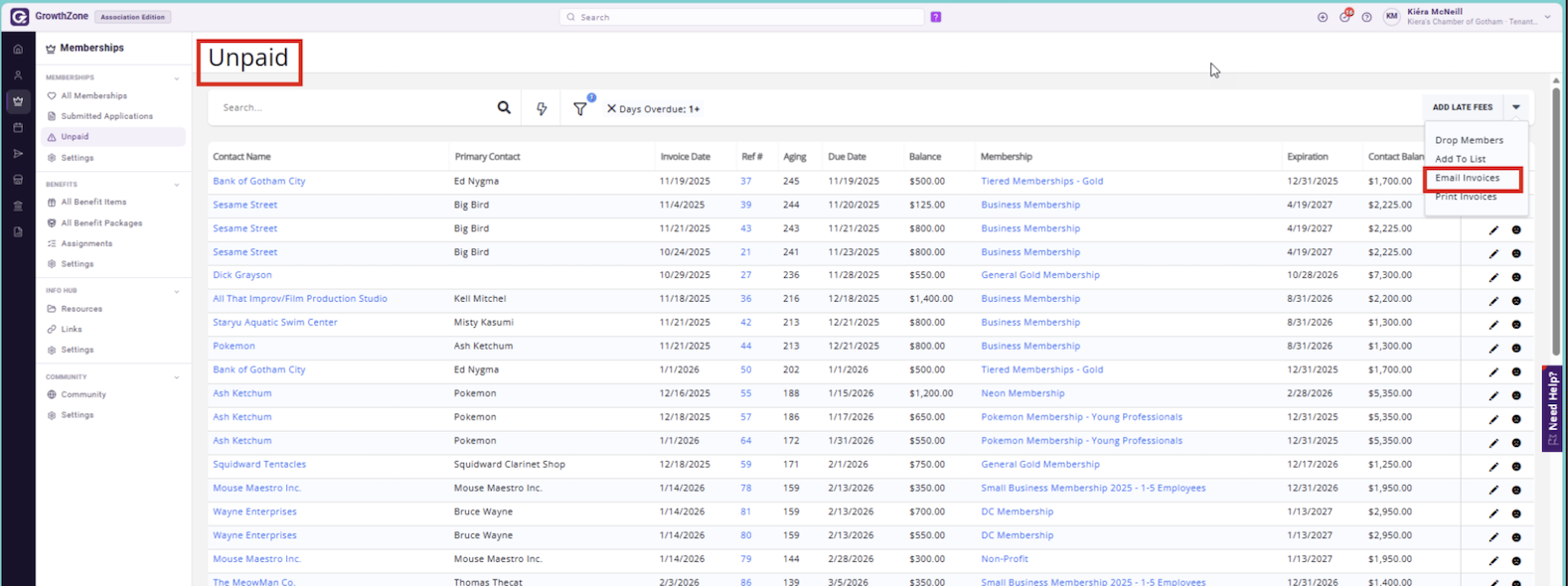
Task: Edit pencil on All That Improv row
Action: tap(1493, 301)
